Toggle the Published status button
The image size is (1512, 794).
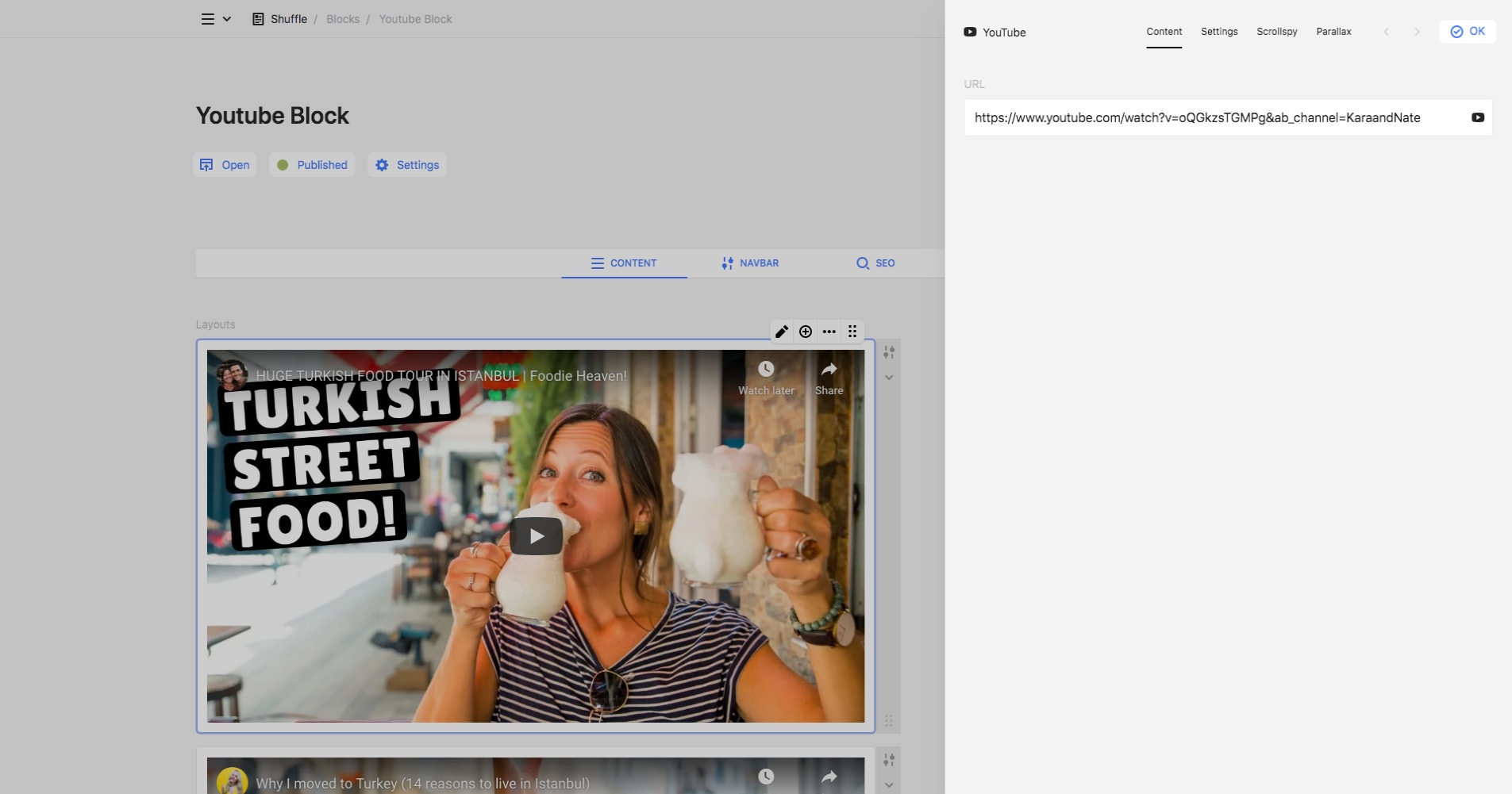point(312,165)
